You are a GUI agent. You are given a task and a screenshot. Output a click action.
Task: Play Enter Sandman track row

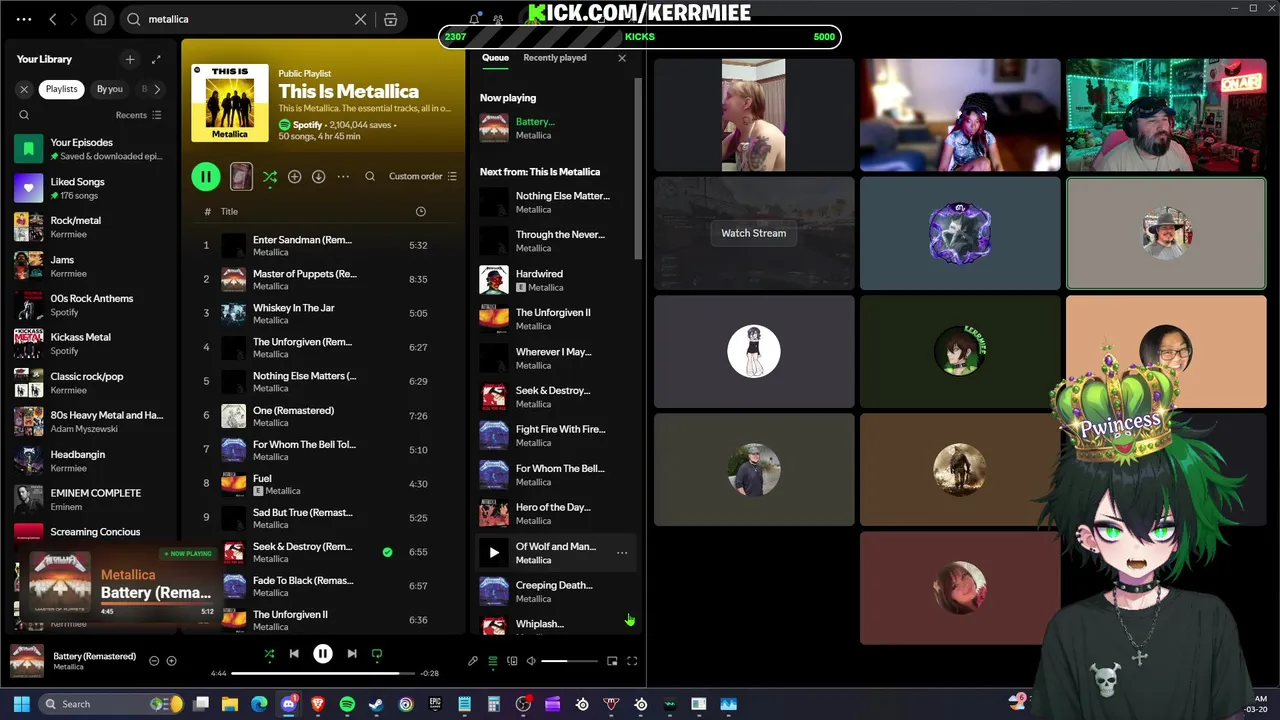(325, 245)
